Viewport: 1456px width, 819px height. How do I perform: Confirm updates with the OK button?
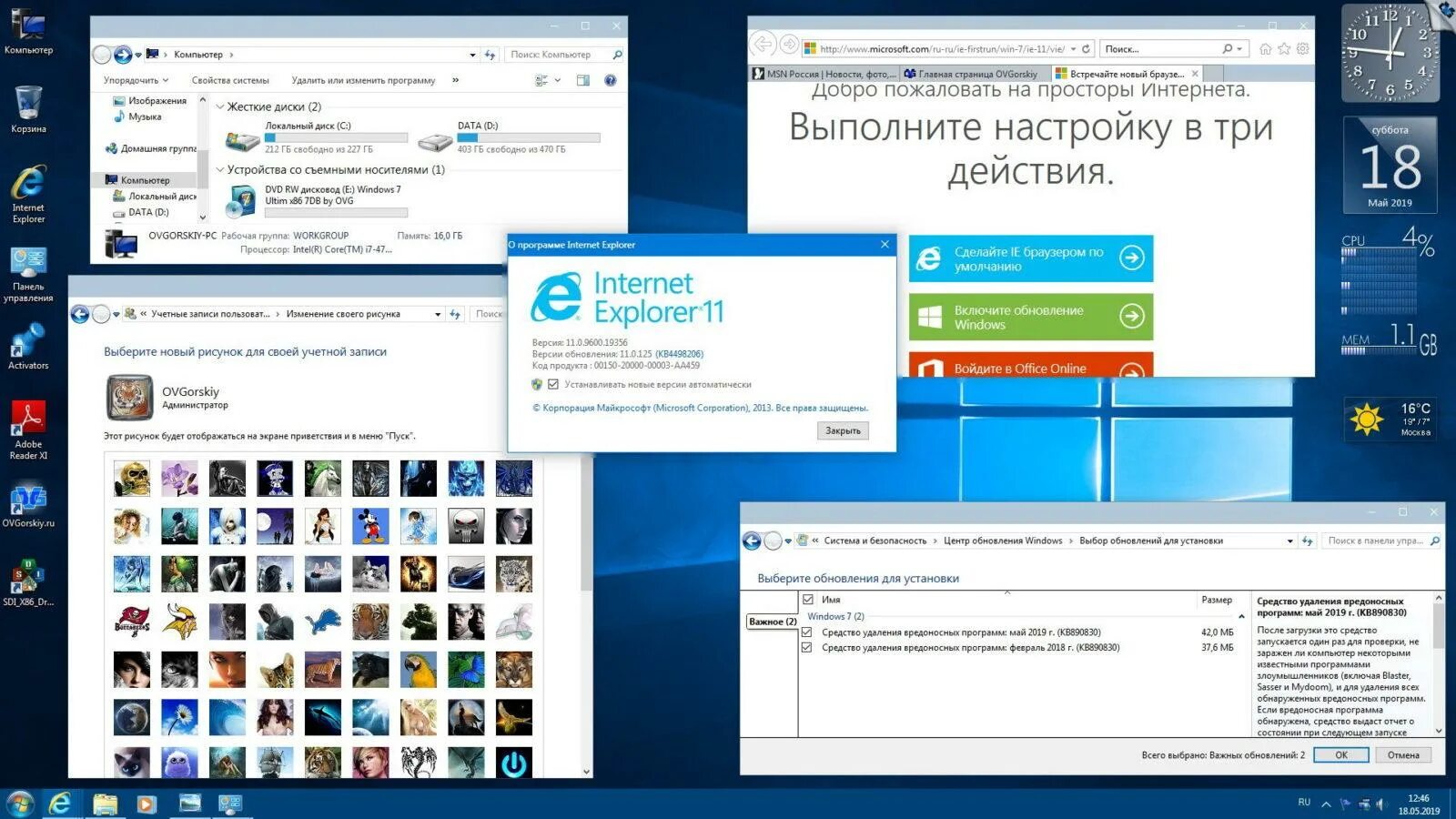[x=1341, y=754]
